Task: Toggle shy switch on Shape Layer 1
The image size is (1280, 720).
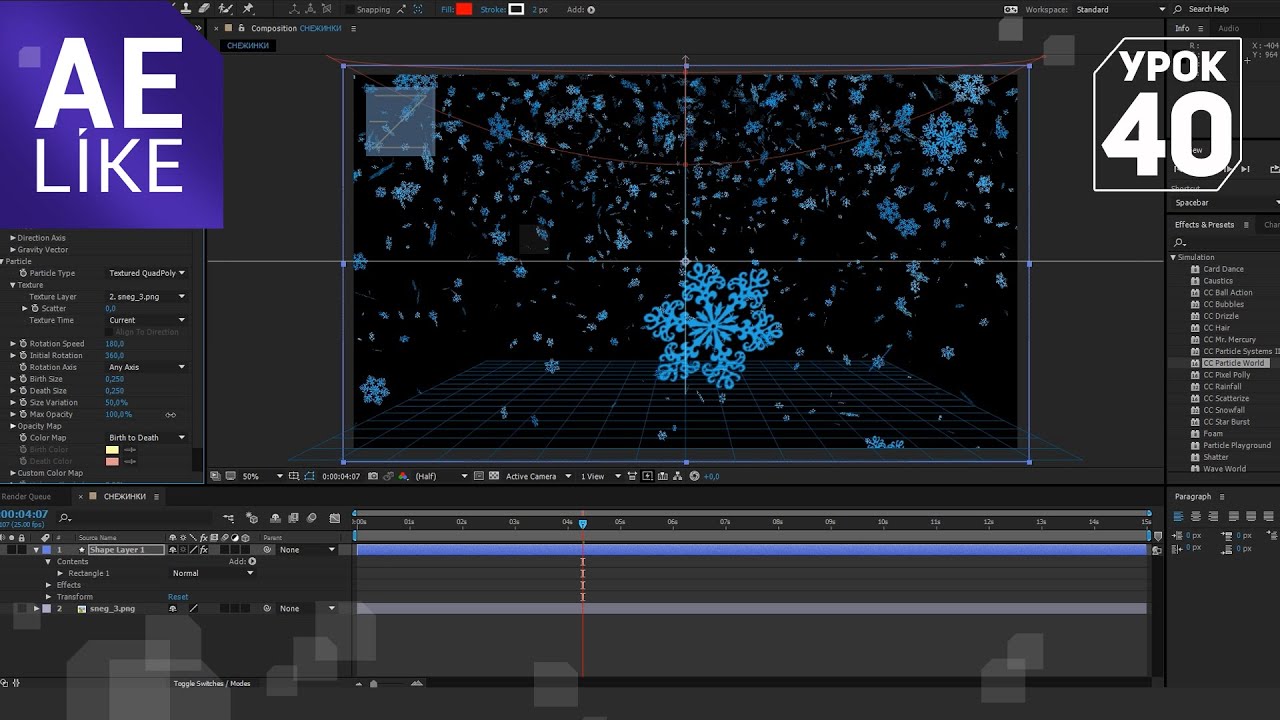Action: click(x=173, y=550)
